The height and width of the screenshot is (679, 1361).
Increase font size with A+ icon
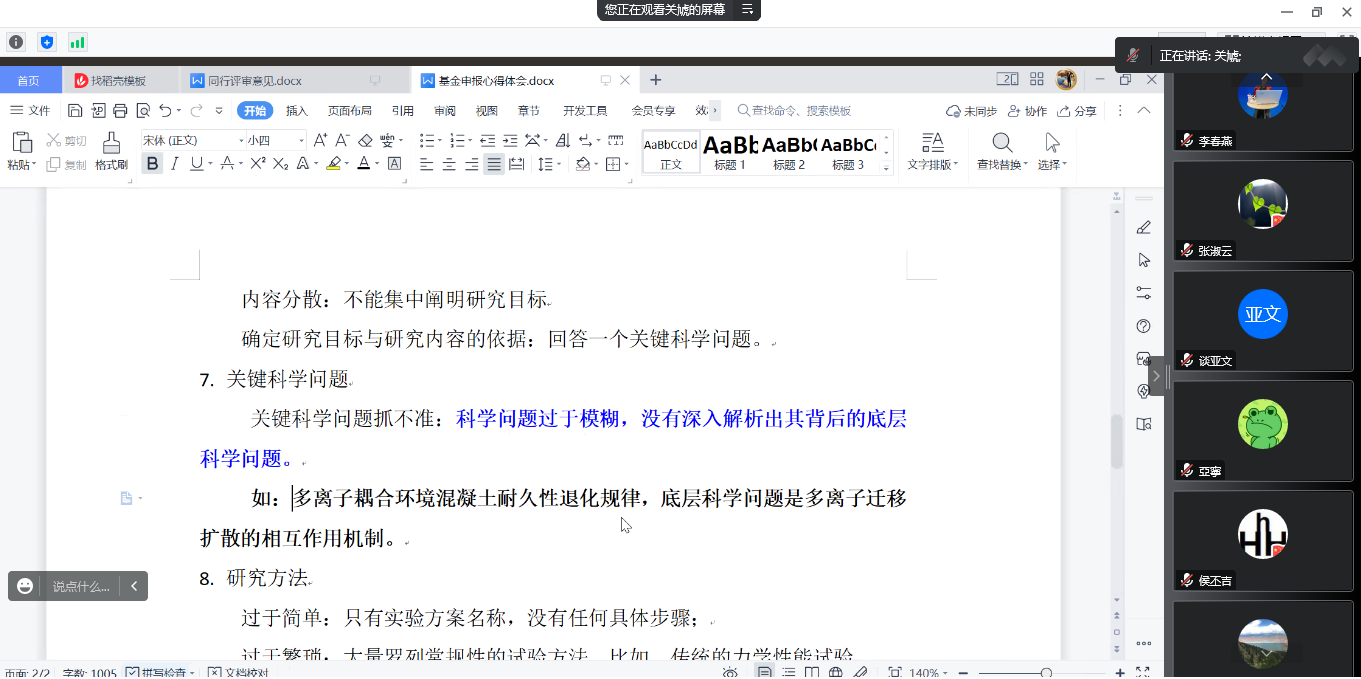320,140
